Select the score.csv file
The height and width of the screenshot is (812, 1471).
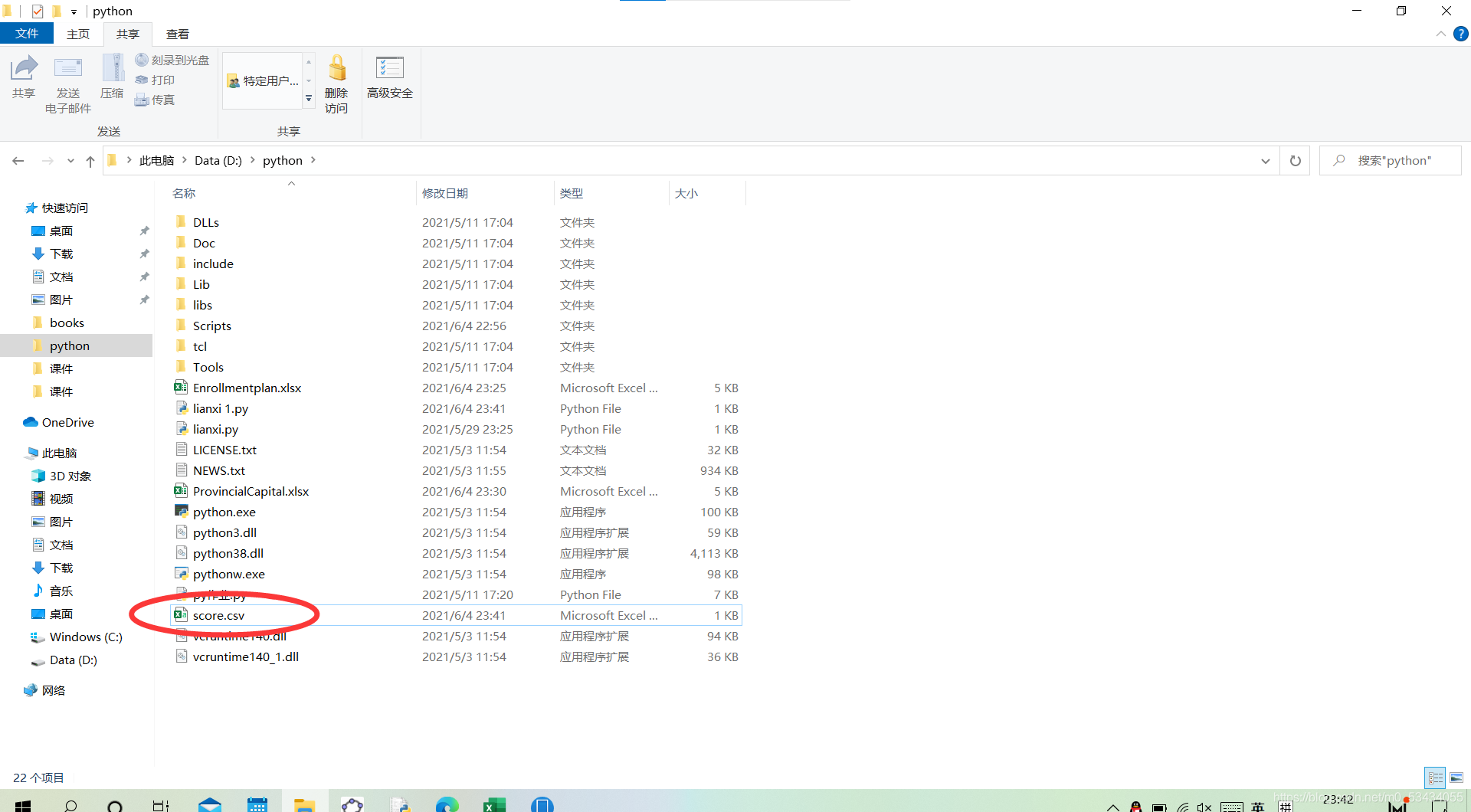pyautogui.click(x=457, y=615)
